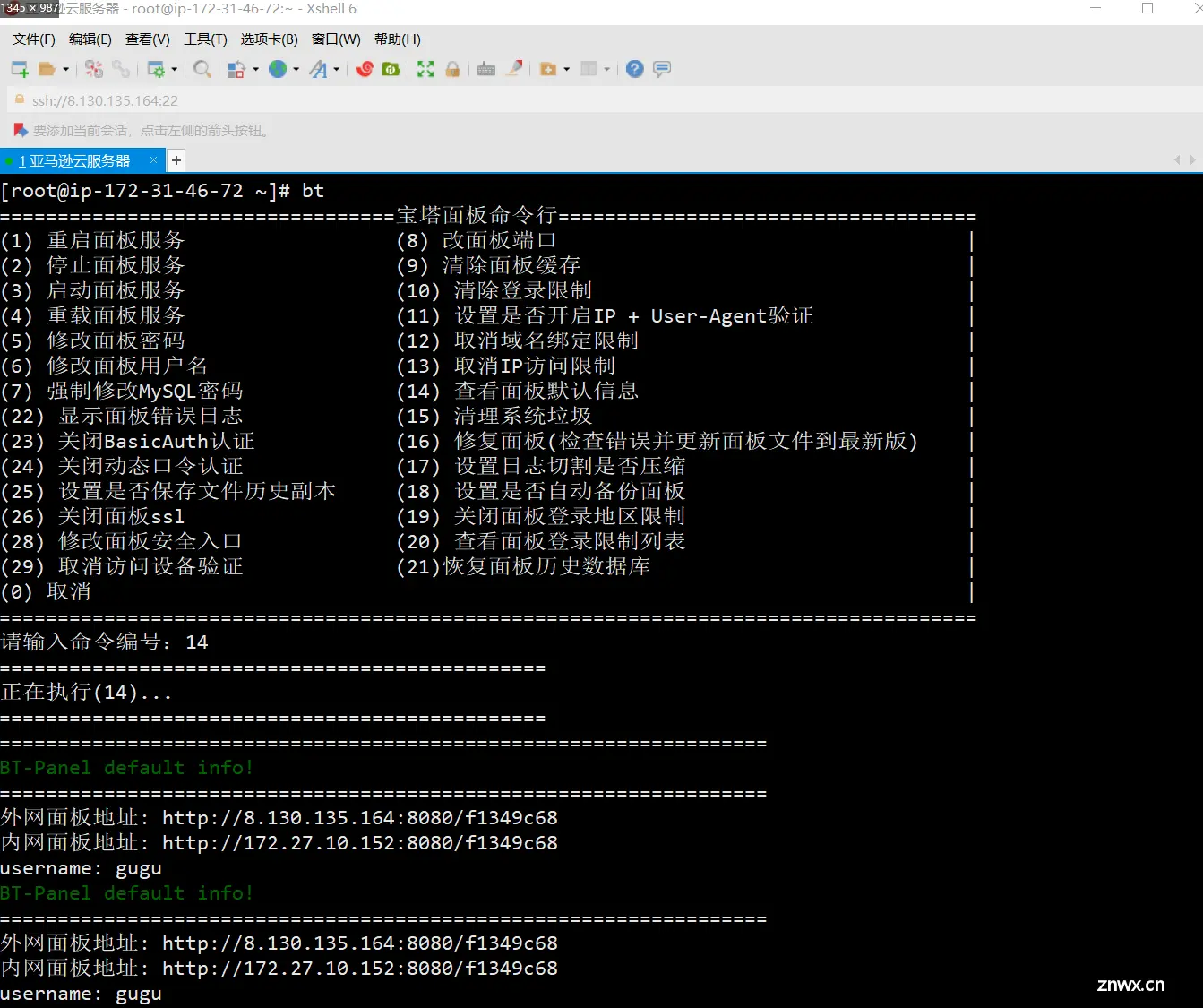Expand the color scheme dropdown arrow
Viewport: 1203px width, 1008px height.
[x=255, y=69]
